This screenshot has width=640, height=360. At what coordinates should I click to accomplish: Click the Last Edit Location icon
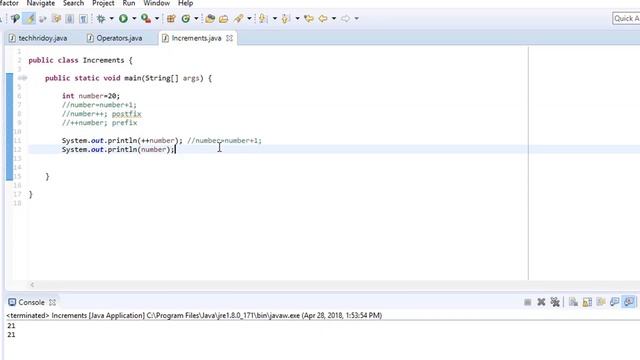pos(309,18)
